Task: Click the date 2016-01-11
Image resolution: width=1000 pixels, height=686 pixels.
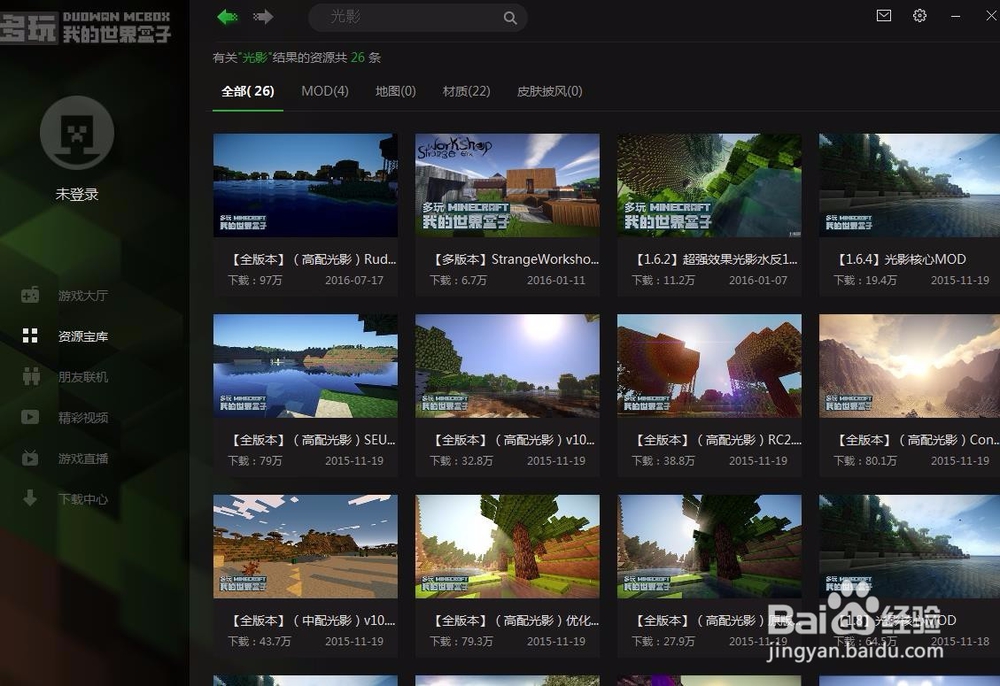Action: (x=556, y=280)
